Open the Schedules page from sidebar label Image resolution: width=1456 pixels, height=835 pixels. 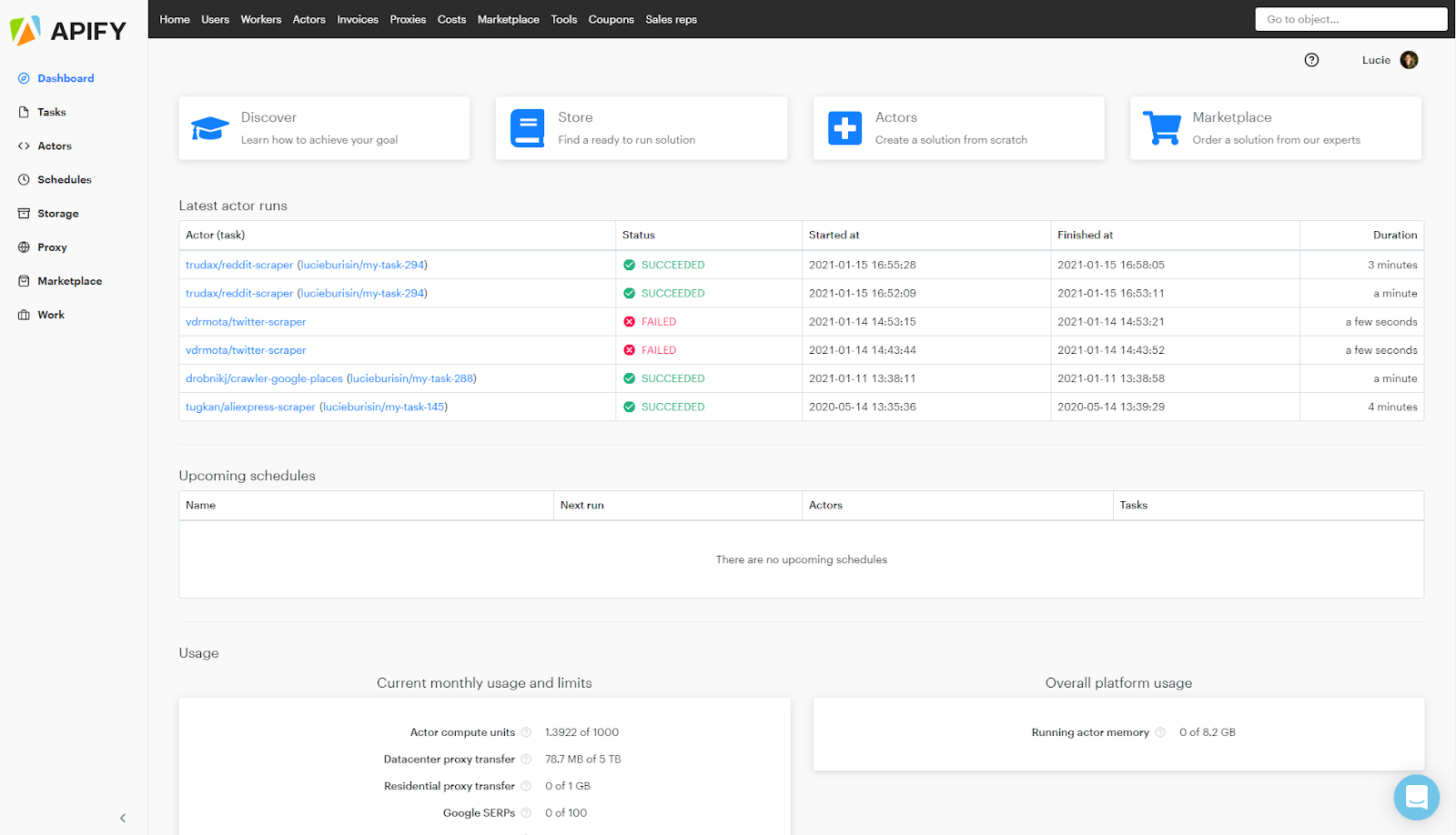pyautogui.click(x=65, y=179)
